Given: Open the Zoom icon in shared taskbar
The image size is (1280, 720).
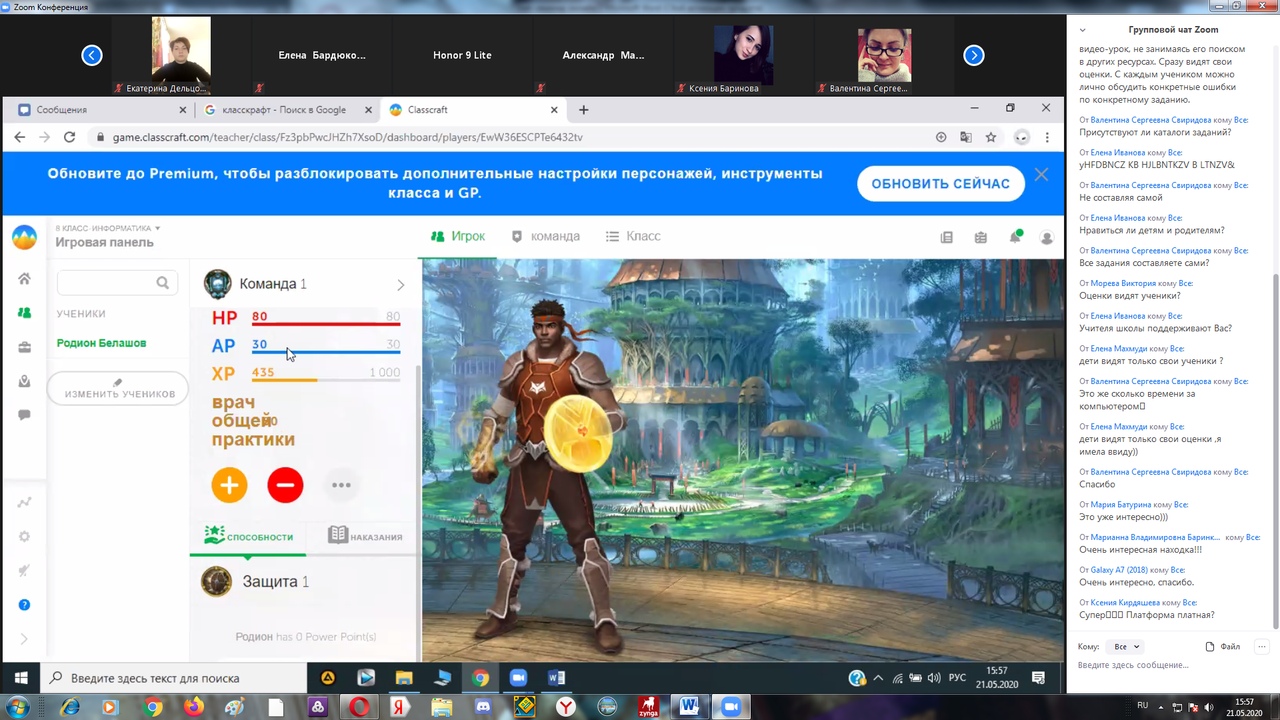Looking at the screenshot, I should click(x=518, y=678).
